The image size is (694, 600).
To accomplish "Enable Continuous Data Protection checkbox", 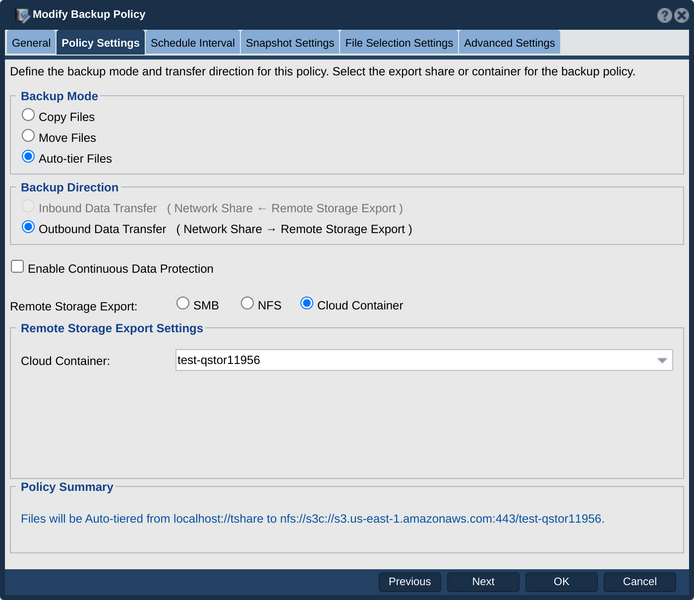I will (17, 267).
